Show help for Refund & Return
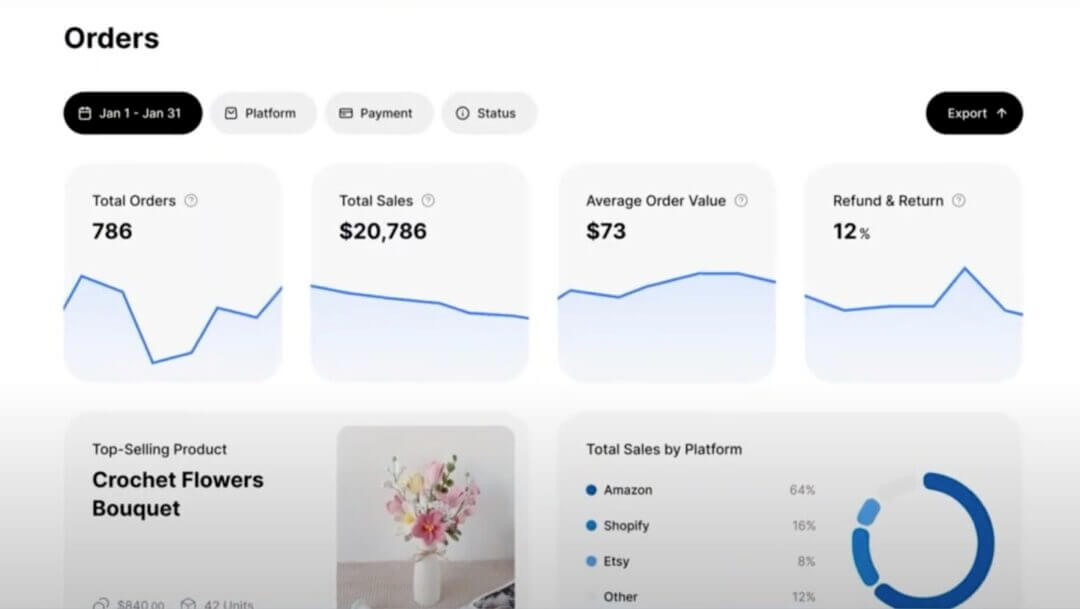Image resolution: width=1080 pixels, height=609 pixels. (959, 200)
